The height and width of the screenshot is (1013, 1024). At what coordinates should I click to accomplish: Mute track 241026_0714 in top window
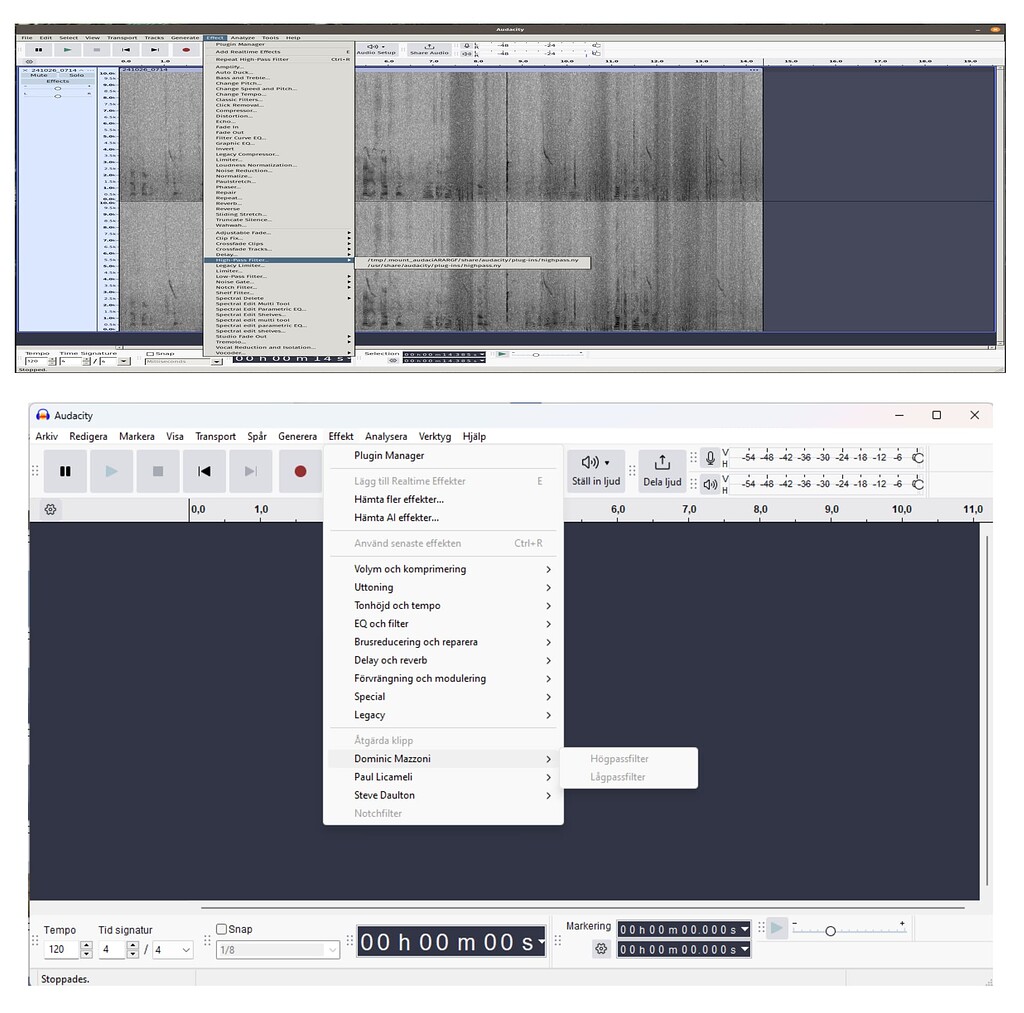(39, 75)
